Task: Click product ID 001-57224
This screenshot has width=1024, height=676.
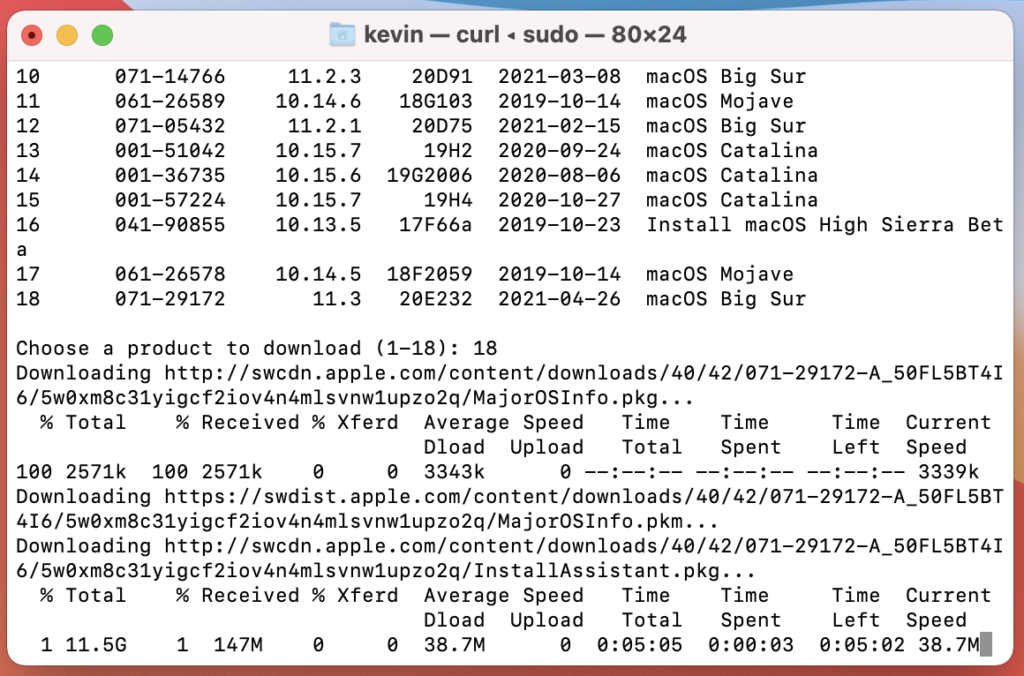Action: click(170, 201)
